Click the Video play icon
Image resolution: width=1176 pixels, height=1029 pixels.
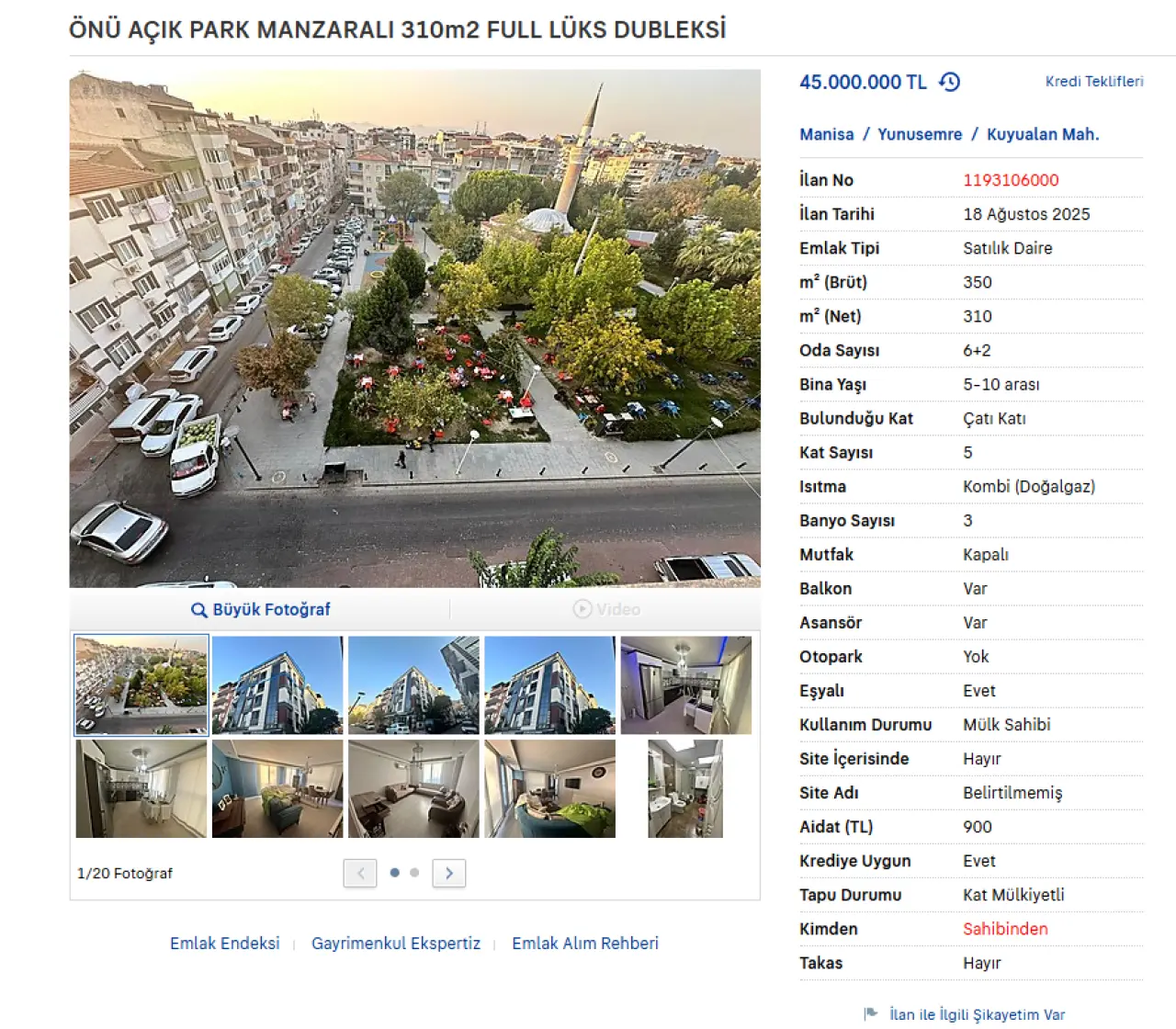582,609
